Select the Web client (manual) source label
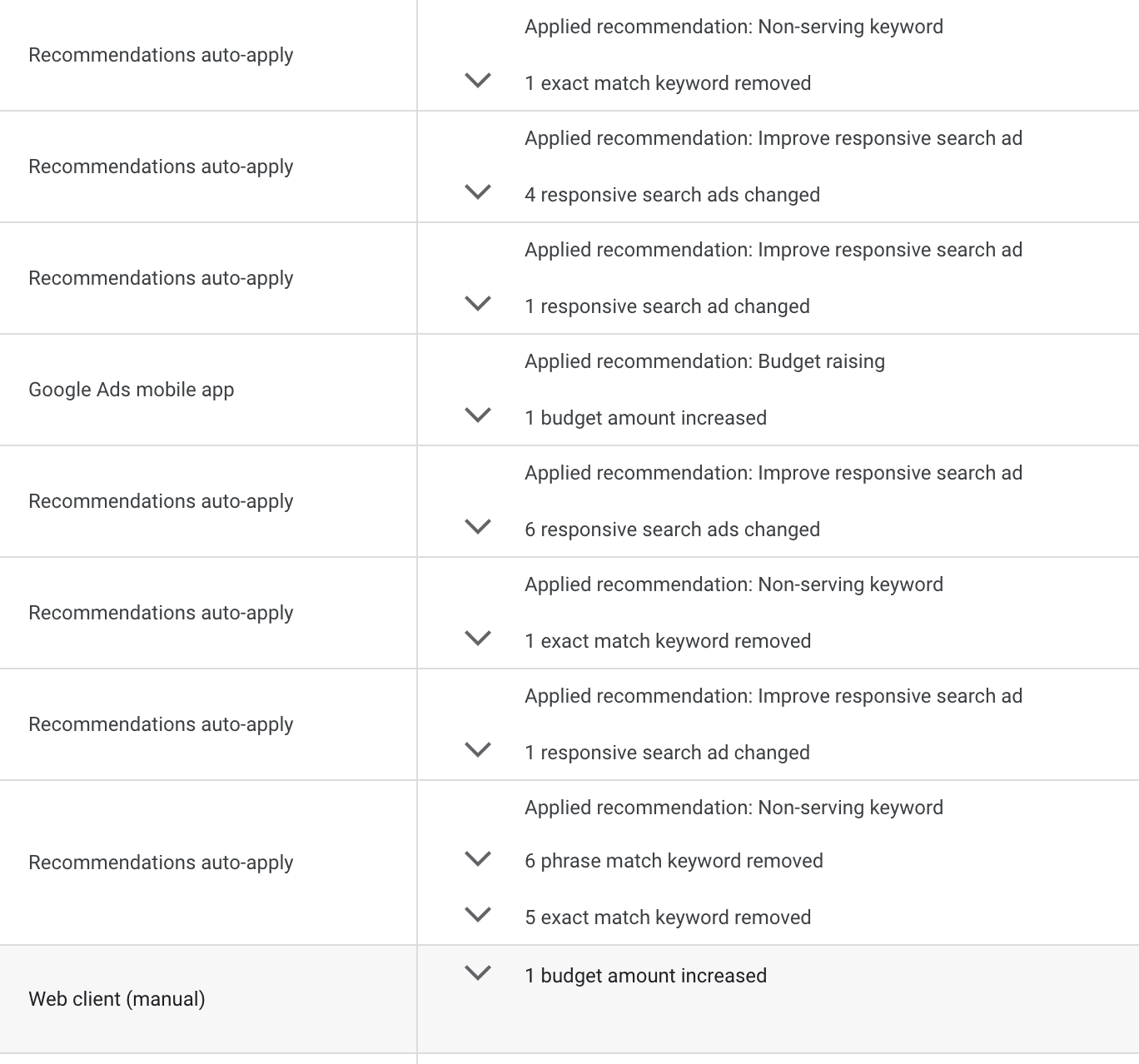1139x1064 pixels. click(117, 998)
